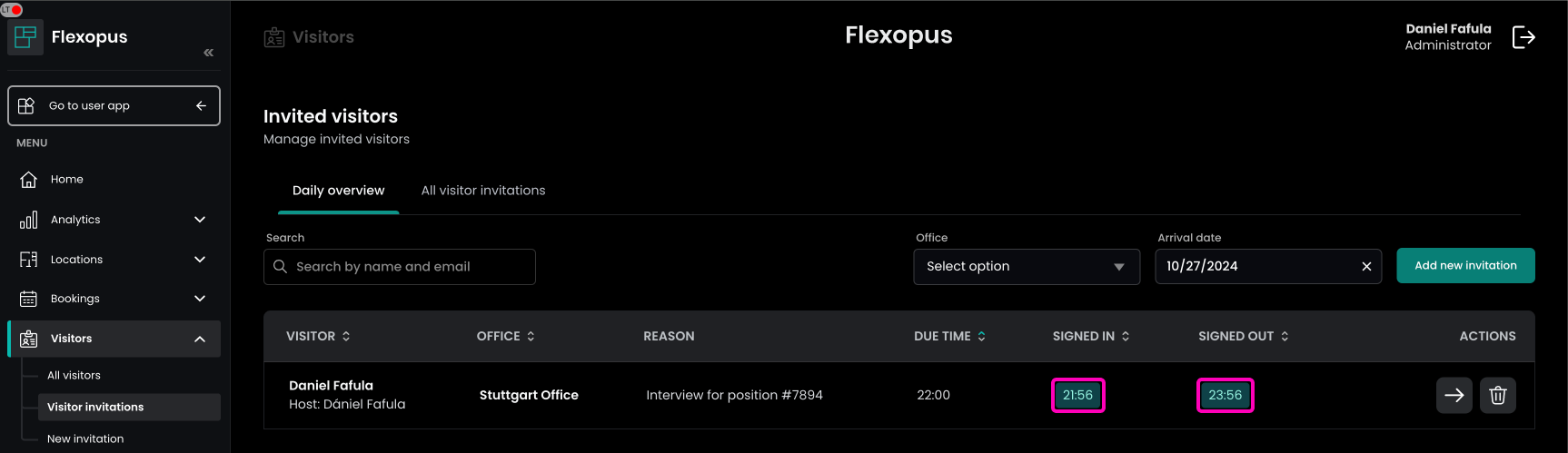Click the search by name field

[x=400, y=267]
